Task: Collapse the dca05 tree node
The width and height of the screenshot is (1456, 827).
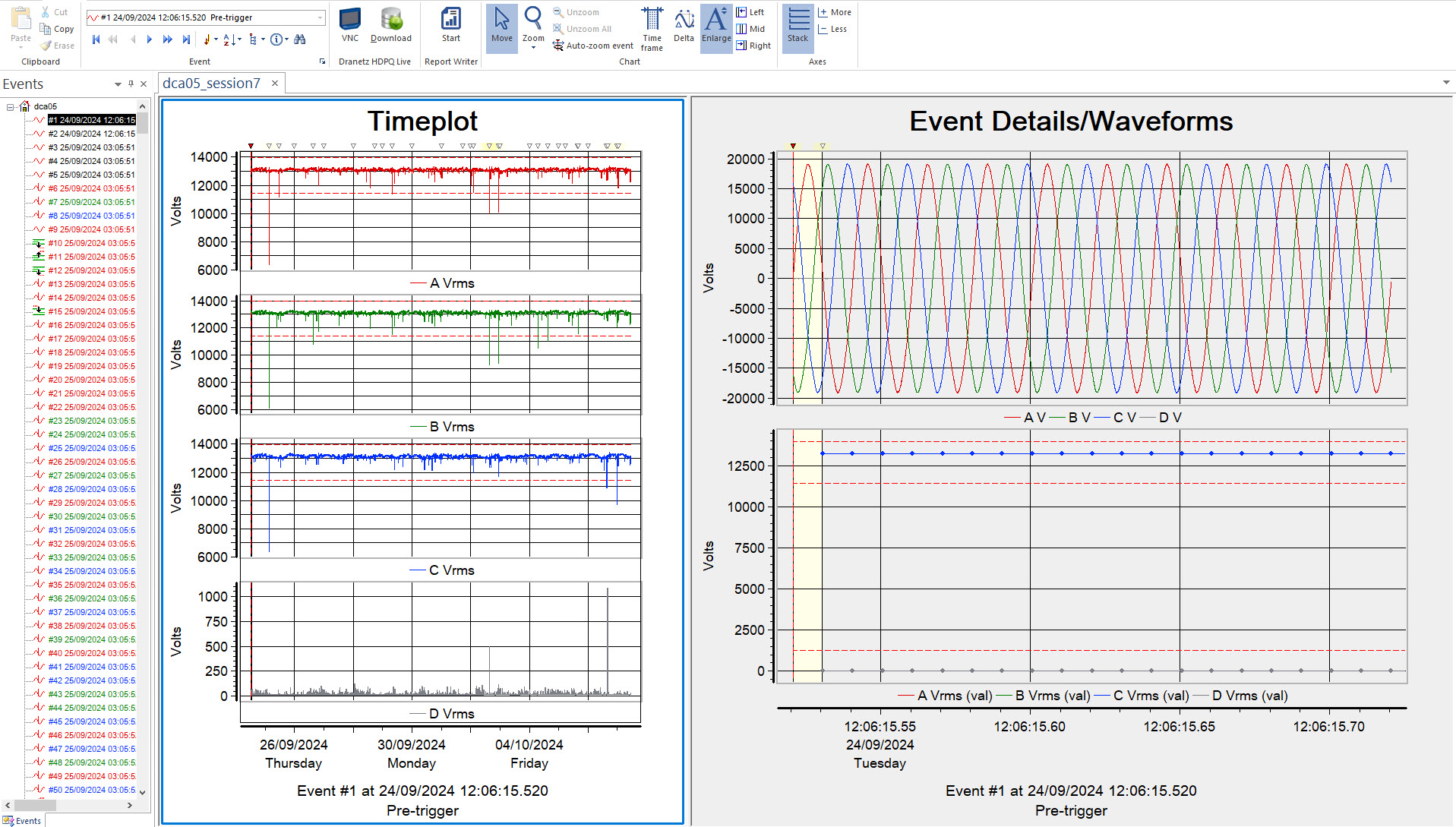Action: click(11, 107)
